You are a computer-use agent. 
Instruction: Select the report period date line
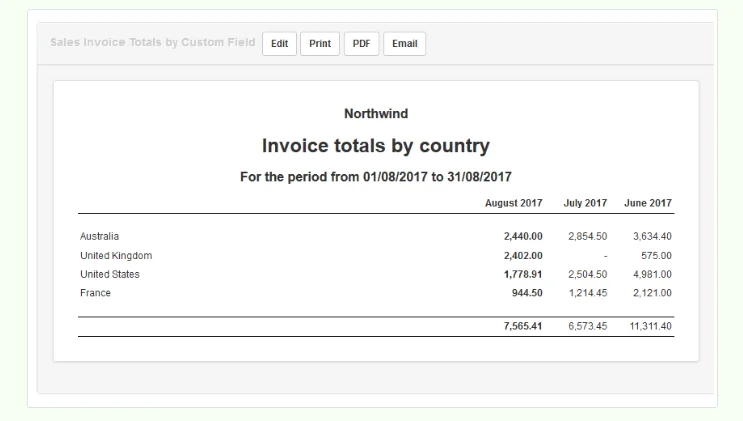click(376, 177)
